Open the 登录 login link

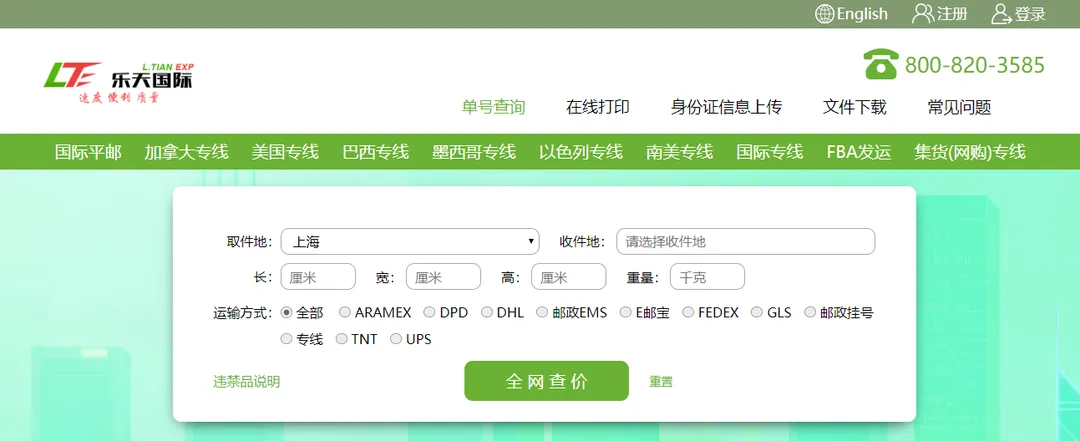tap(1030, 14)
